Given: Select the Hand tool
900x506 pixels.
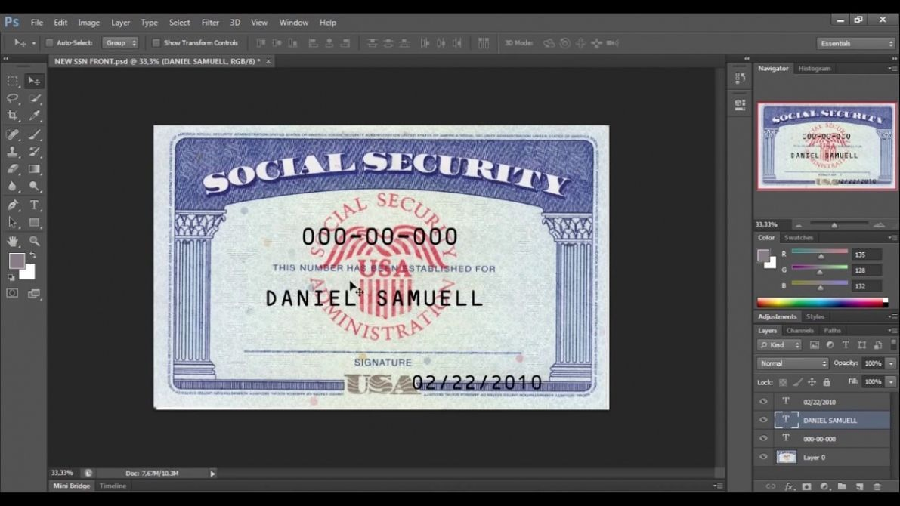Looking at the screenshot, I should pos(13,241).
